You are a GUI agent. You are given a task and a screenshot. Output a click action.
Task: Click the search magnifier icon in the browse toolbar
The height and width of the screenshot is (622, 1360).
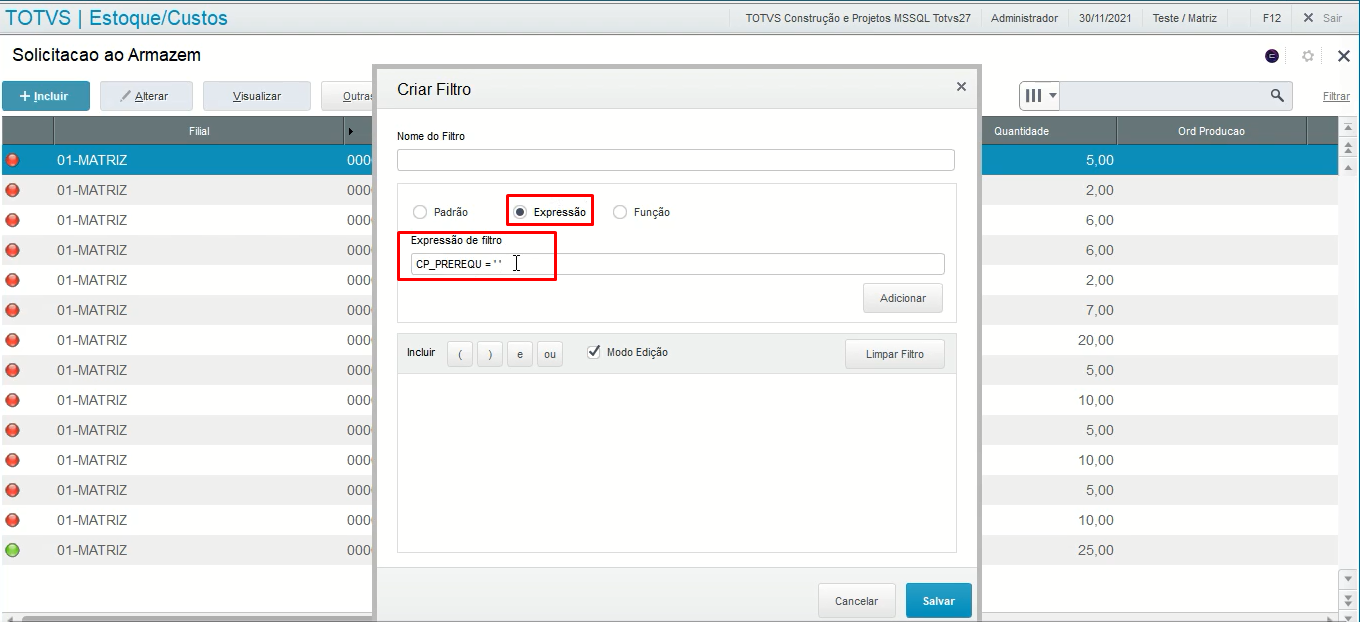(x=1277, y=95)
